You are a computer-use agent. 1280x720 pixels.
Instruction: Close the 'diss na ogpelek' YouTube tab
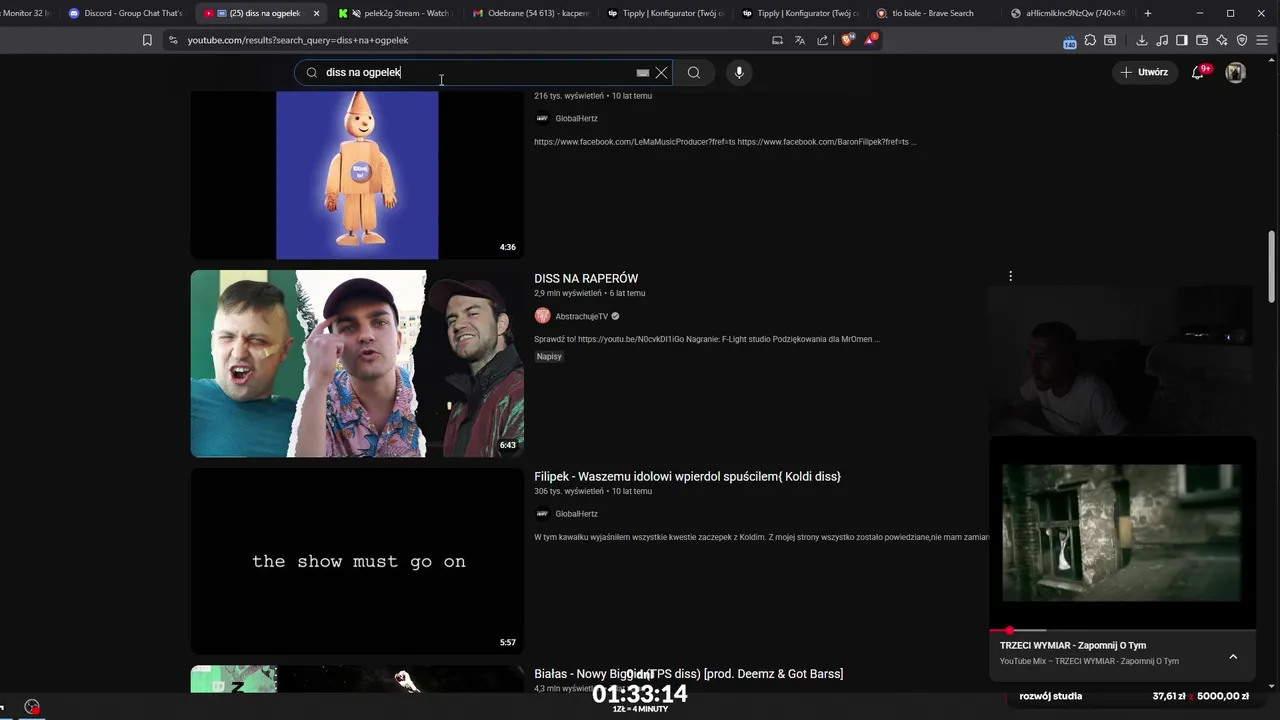(317, 13)
